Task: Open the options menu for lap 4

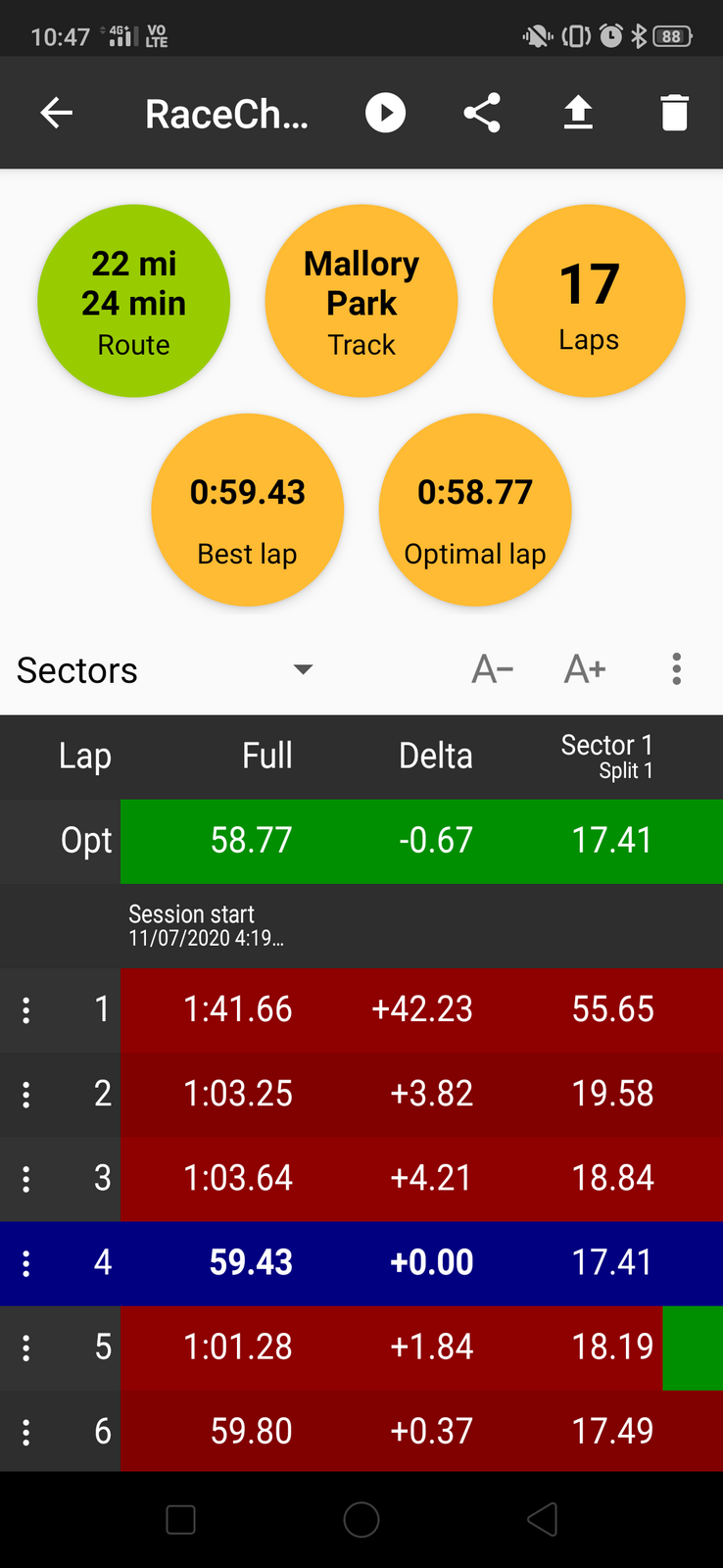Action: point(26,1263)
